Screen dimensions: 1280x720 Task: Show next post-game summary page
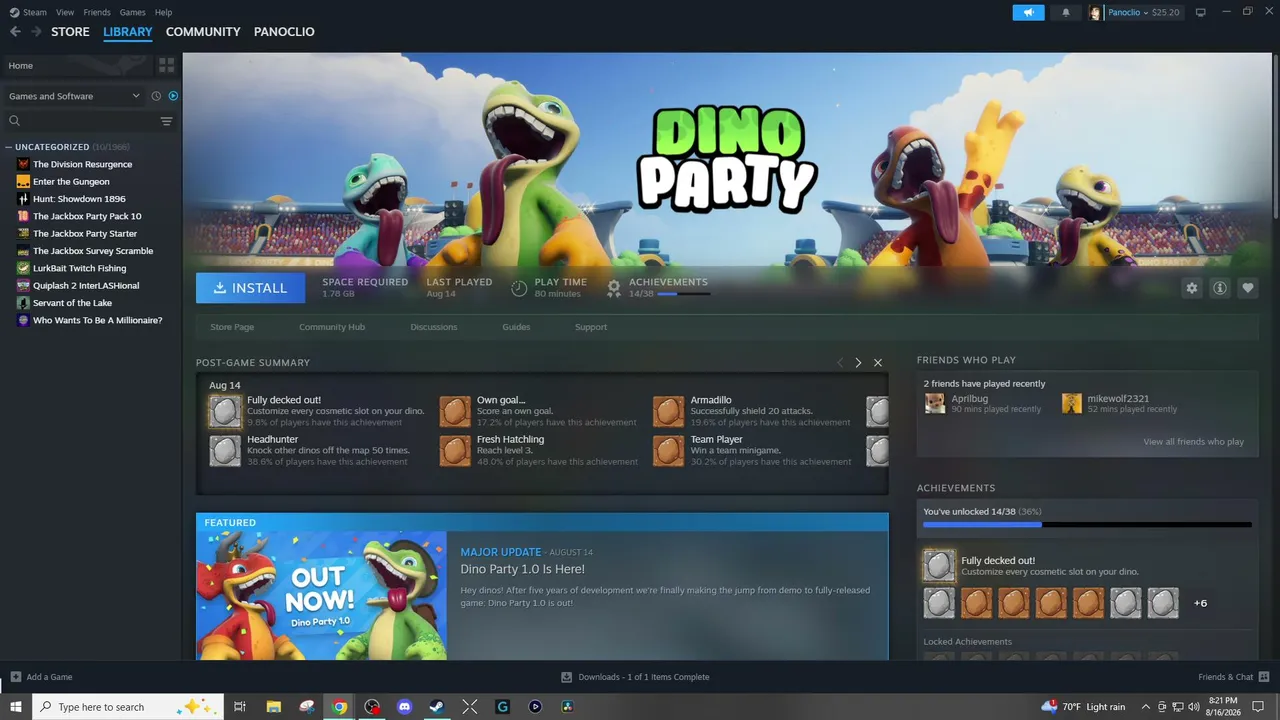(x=858, y=363)
